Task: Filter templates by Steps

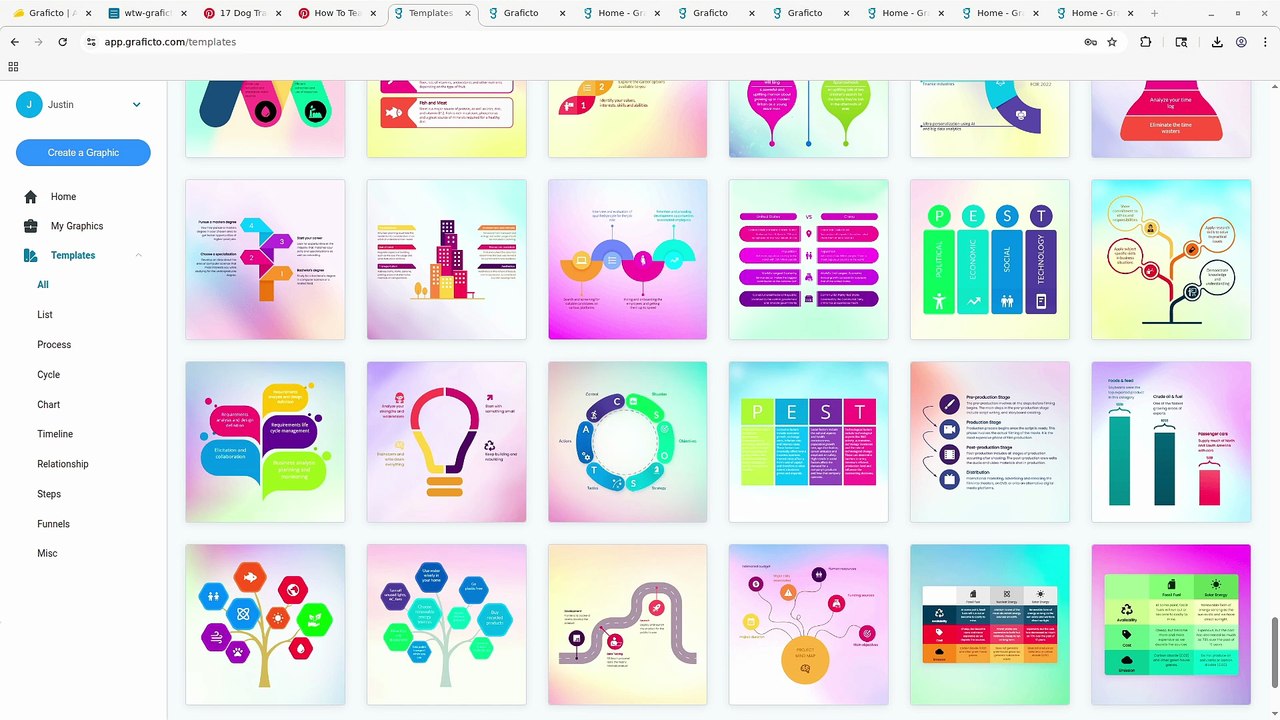Action: [x=49, y=494]
